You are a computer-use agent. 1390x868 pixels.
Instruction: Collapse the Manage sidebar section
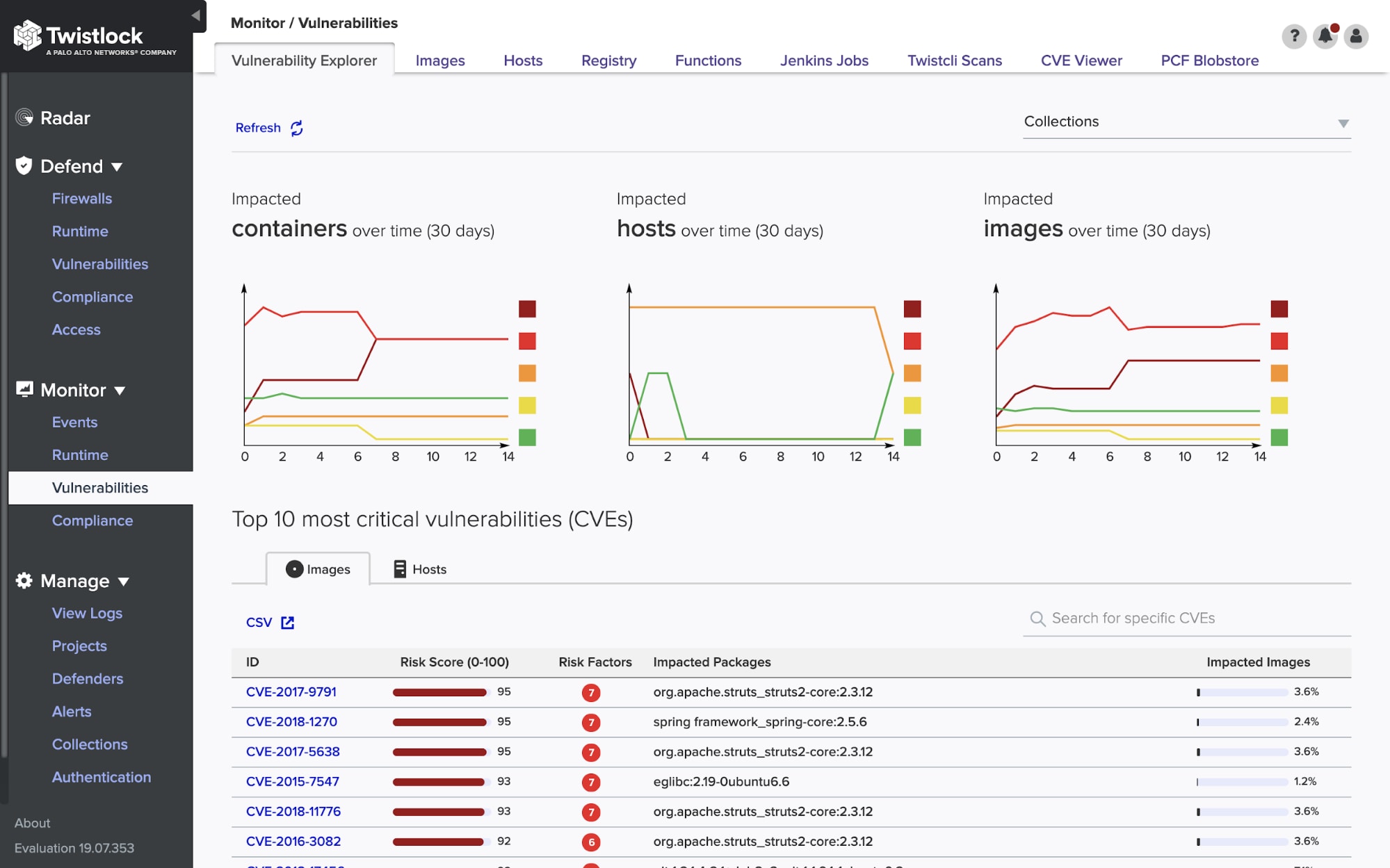(x=124, y=582)
